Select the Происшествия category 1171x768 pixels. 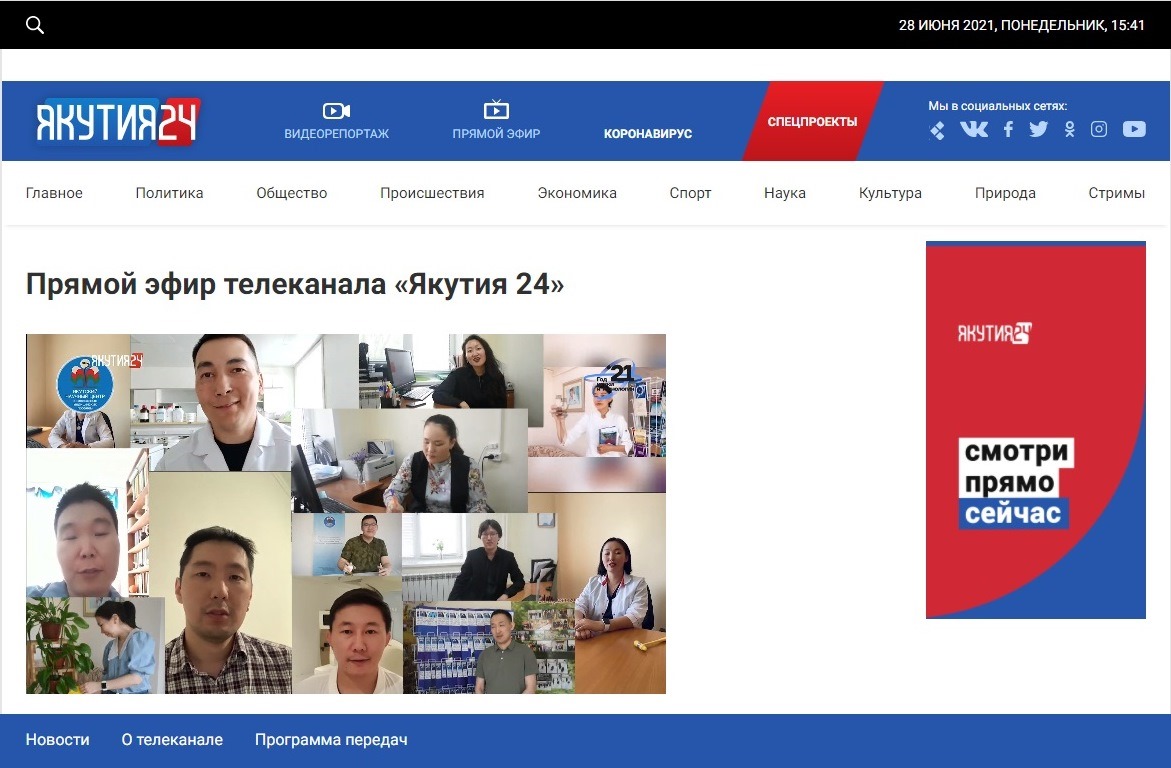pyautogui.click(x=432, y=193)
